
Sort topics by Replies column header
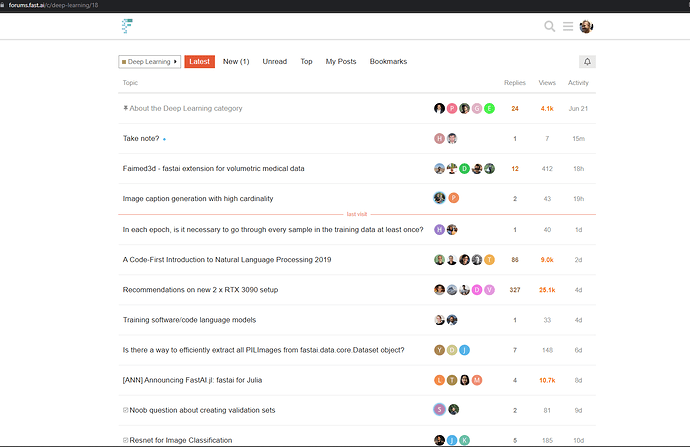point(514,83)
